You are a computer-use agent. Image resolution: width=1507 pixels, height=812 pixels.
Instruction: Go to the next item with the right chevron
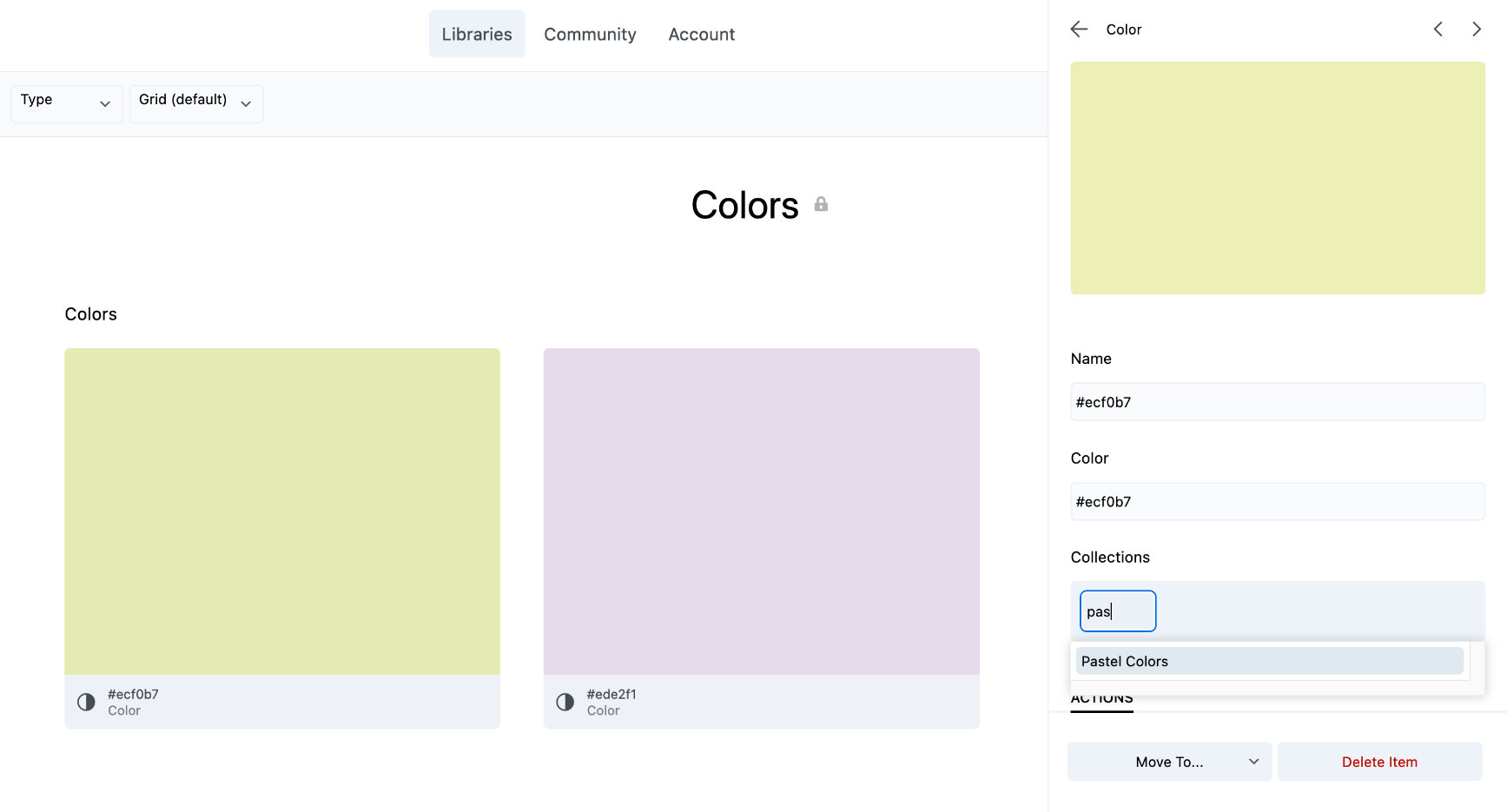point(1477,29)
